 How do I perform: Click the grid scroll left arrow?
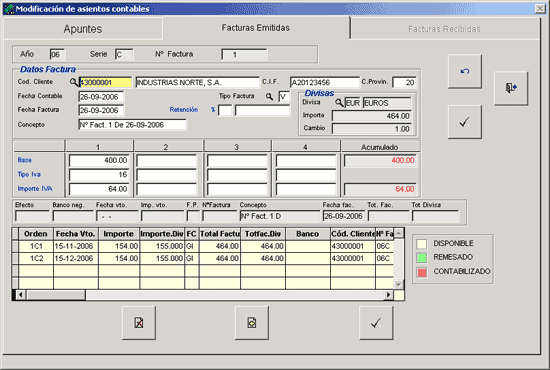21,295
